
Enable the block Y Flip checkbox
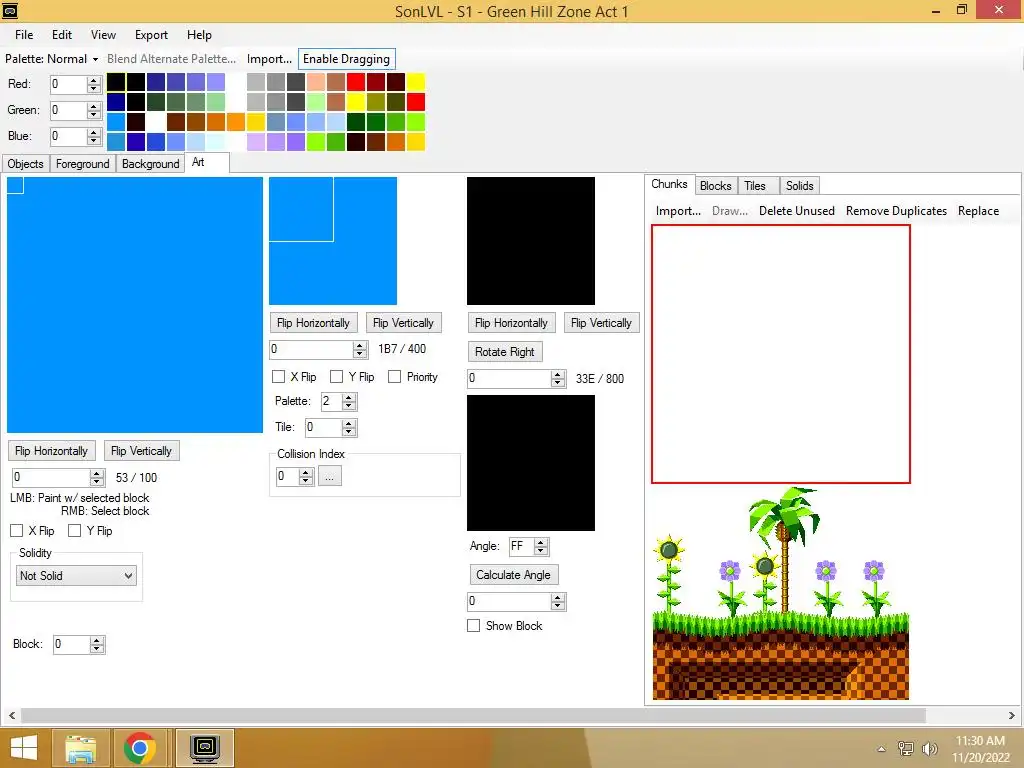(x=336, y=377)
